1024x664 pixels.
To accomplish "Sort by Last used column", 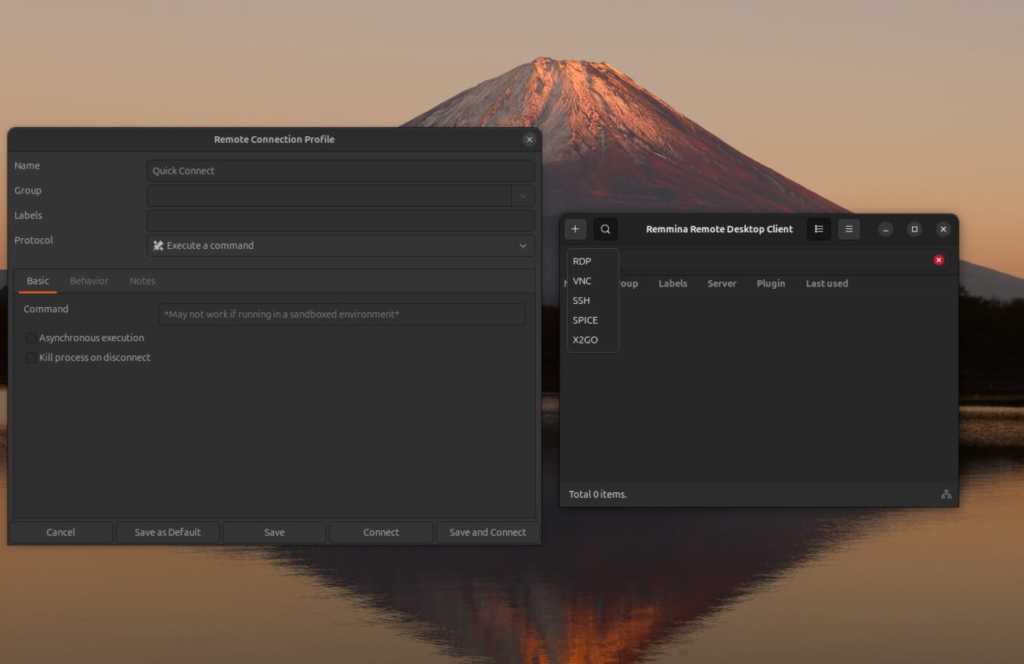I will coord(827,283).
